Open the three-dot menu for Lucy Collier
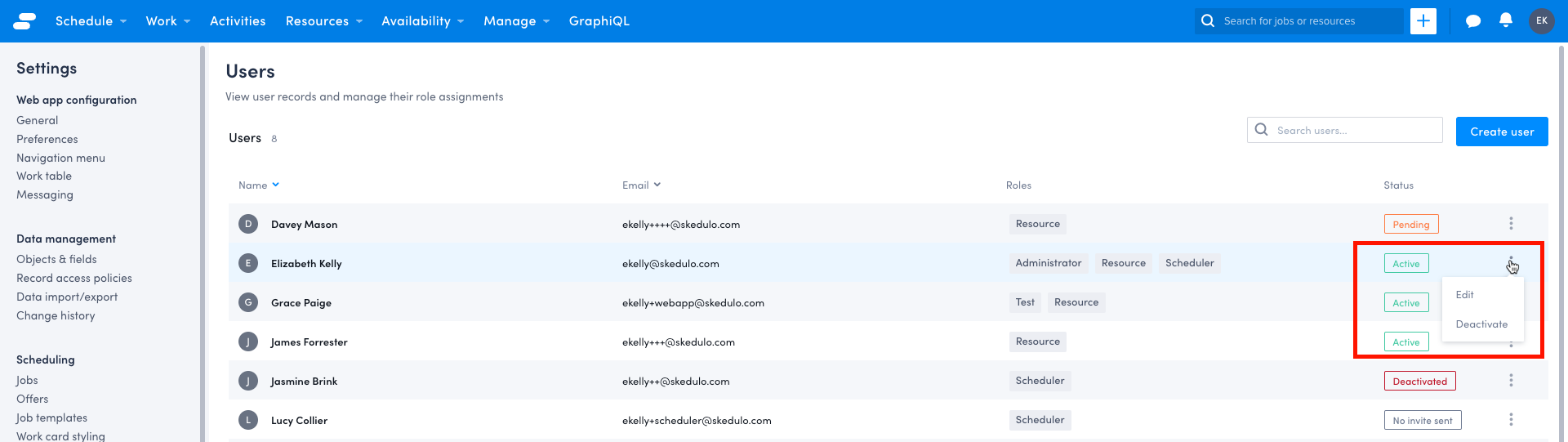The height and width of the screenshot is (442, 1568). tap(1511, 420)
